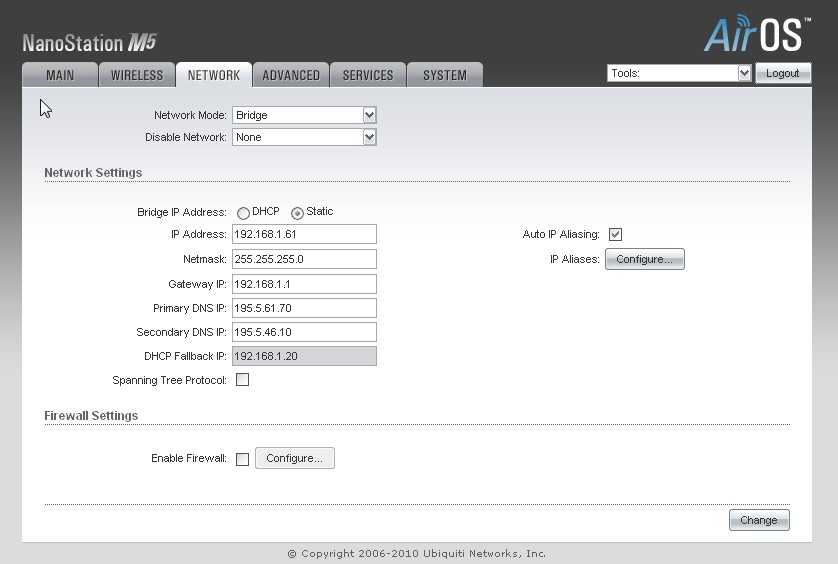Screen dimensions: 838x564
Task: Click the NanoStation M5 logo
Action: click(89, 43)
